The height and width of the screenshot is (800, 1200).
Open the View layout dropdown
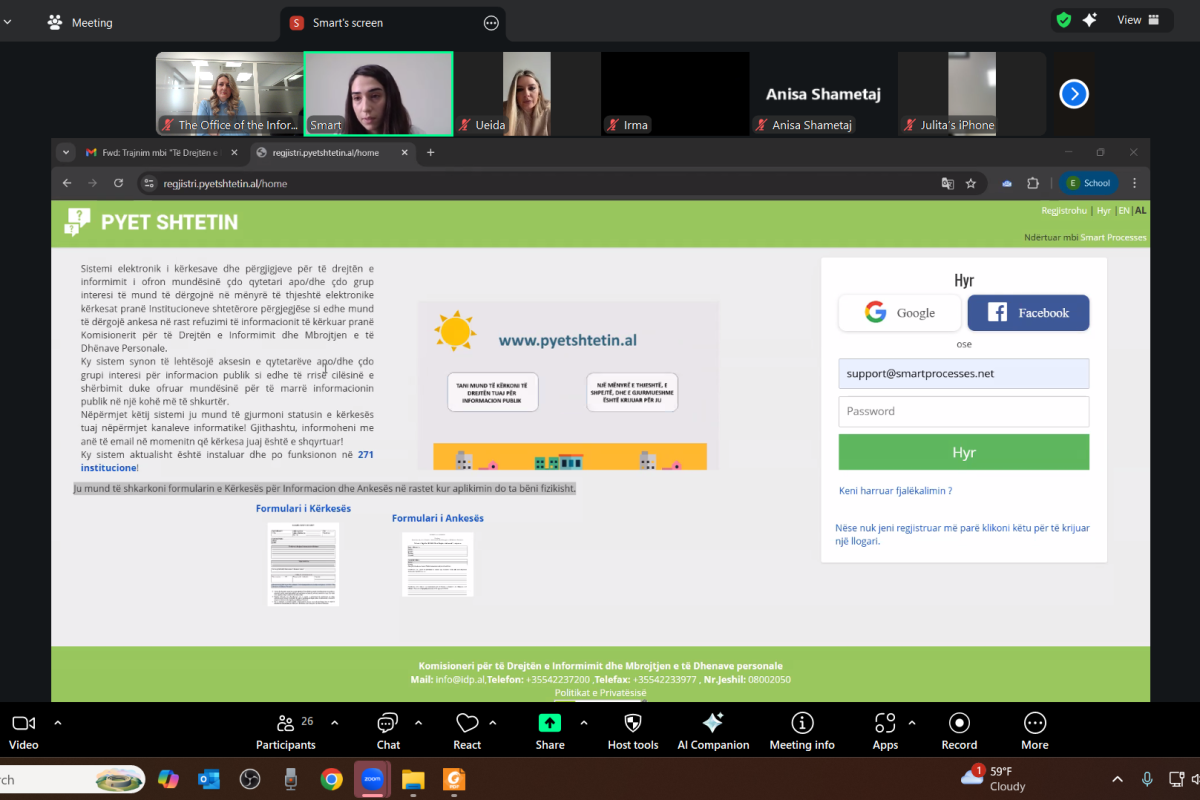[x=1138, y=20]
